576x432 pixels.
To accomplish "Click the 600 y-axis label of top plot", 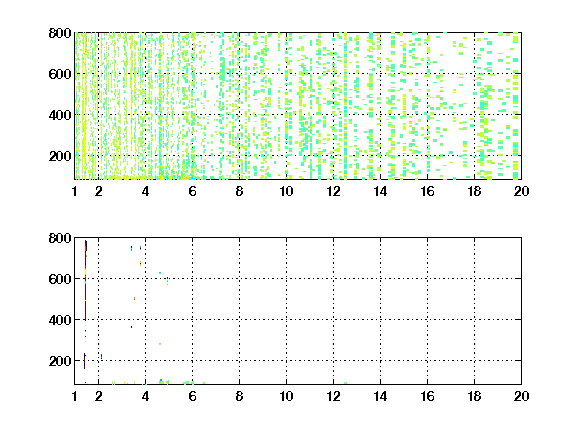I will (60, 74).
